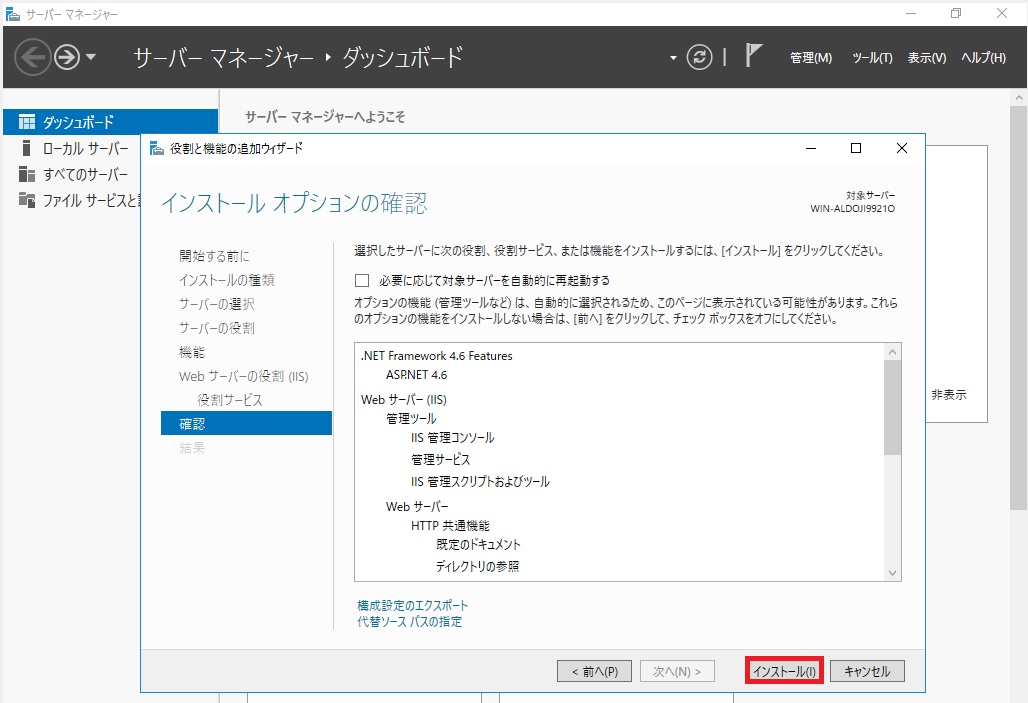Click the 構成設定のエクスポート link
The width and height of the screenshot is (1028, 703).
(x=412, y=605)
